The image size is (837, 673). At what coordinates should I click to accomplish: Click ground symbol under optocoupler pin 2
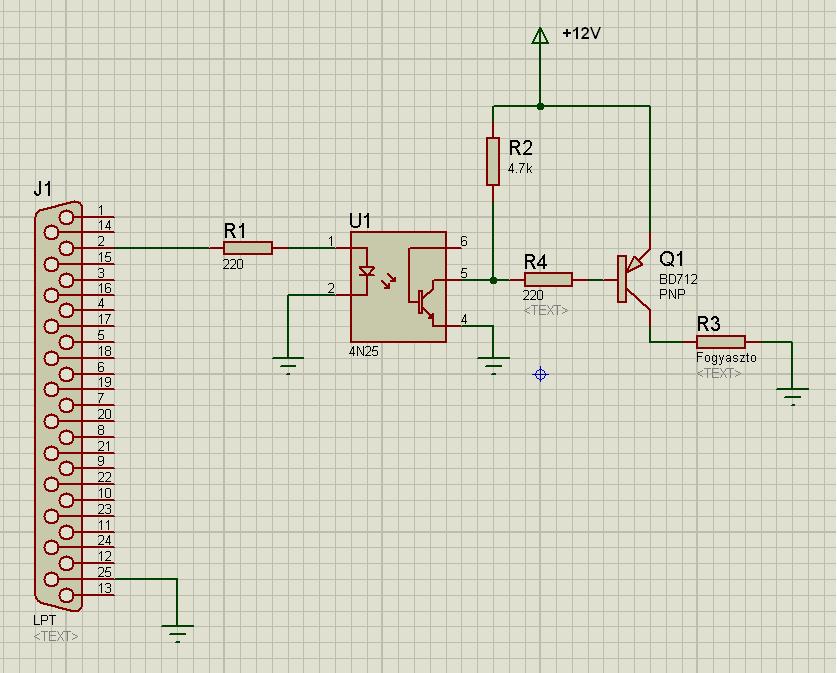tap(288, 365)
